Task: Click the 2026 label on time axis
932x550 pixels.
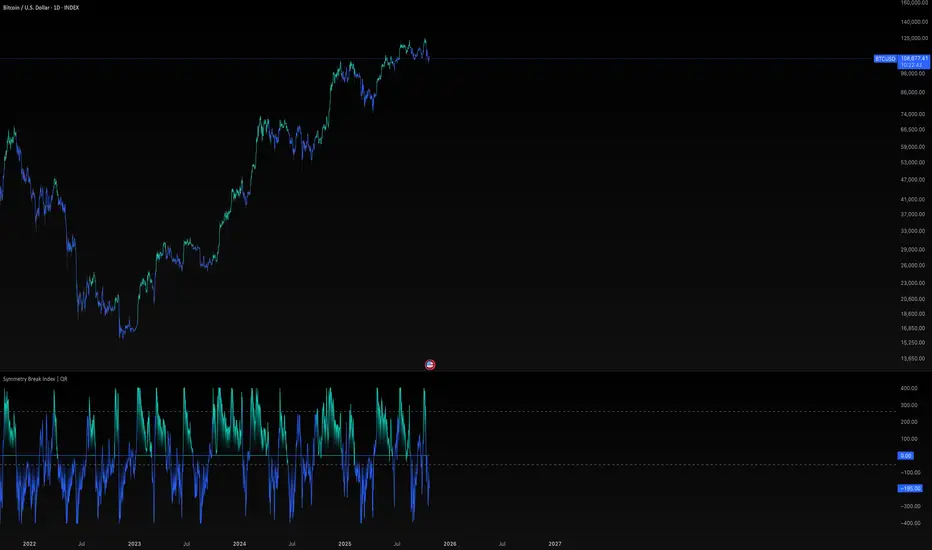Action: click(450, 543)
